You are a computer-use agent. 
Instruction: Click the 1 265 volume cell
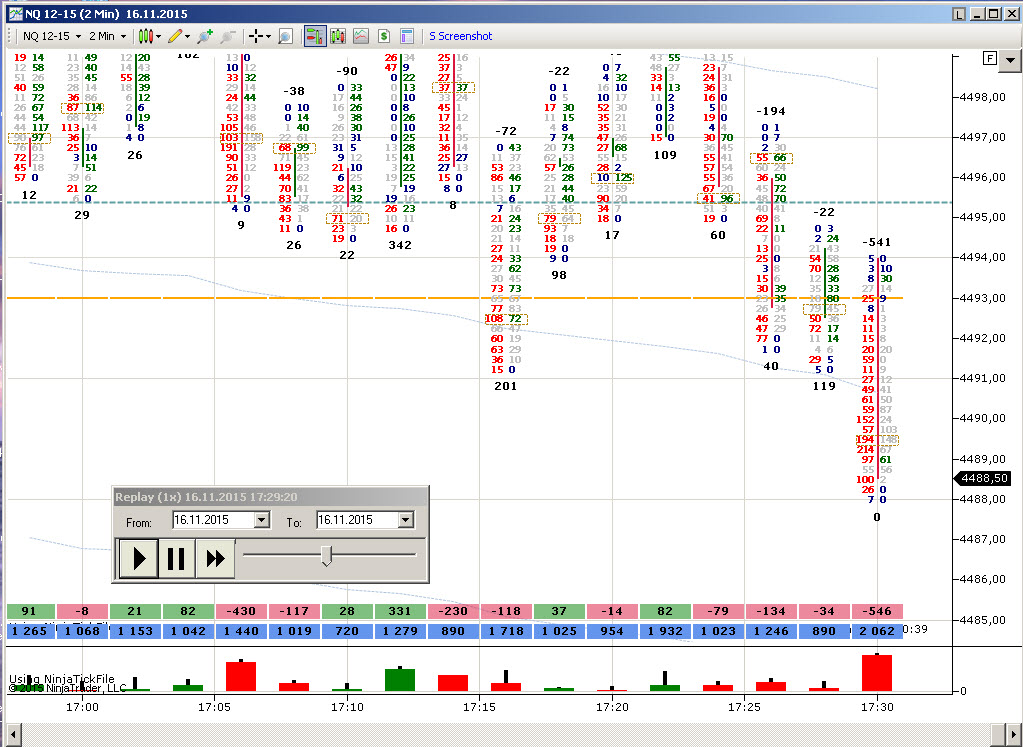click(29, 631)
